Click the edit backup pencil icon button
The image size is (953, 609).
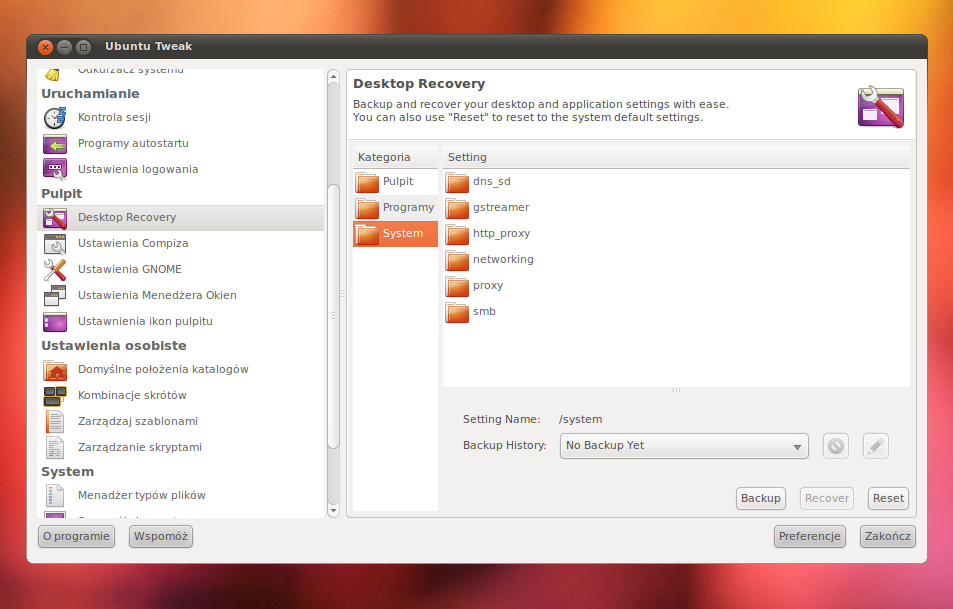(876, 446)
